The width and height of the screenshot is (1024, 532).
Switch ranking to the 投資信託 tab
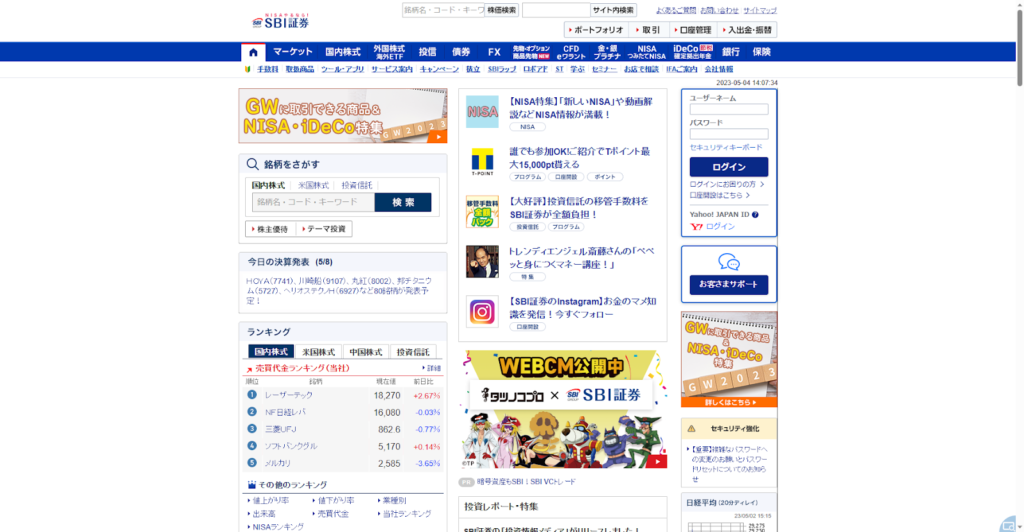pos(413,352)
